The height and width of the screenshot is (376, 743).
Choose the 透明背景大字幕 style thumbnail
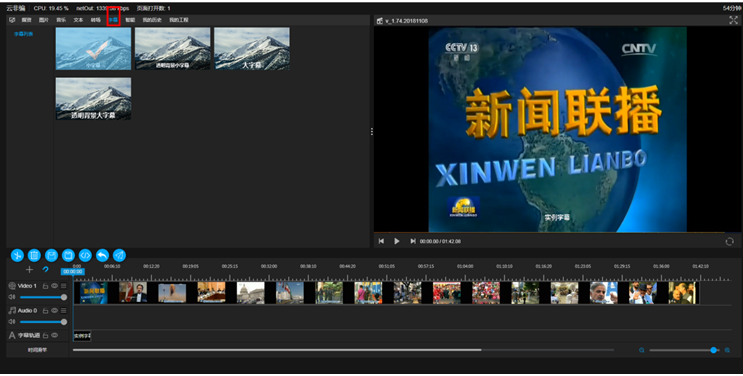[x=93, y=99]
